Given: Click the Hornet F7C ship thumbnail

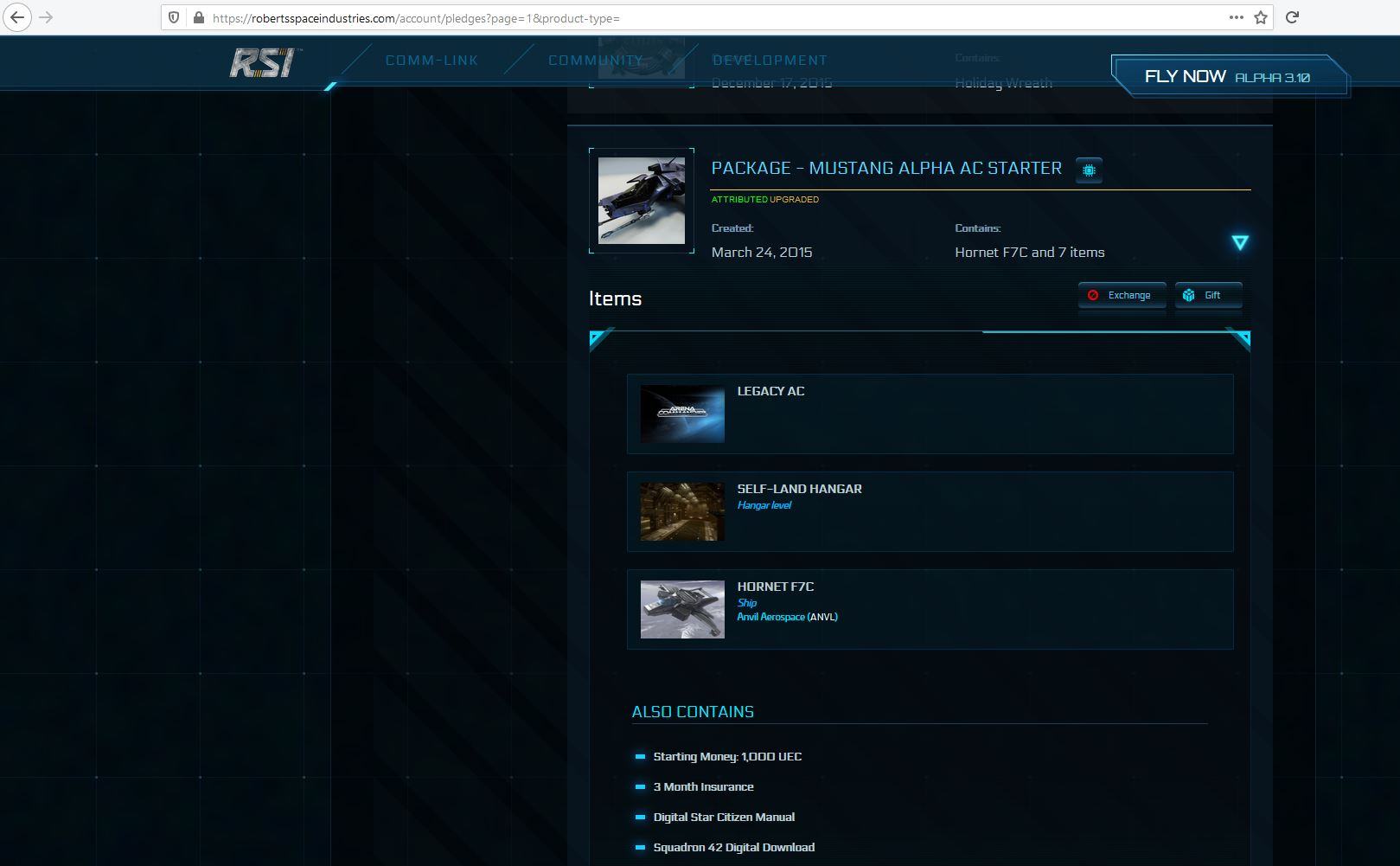Looking at the screenshot, I should pos(682,610).
